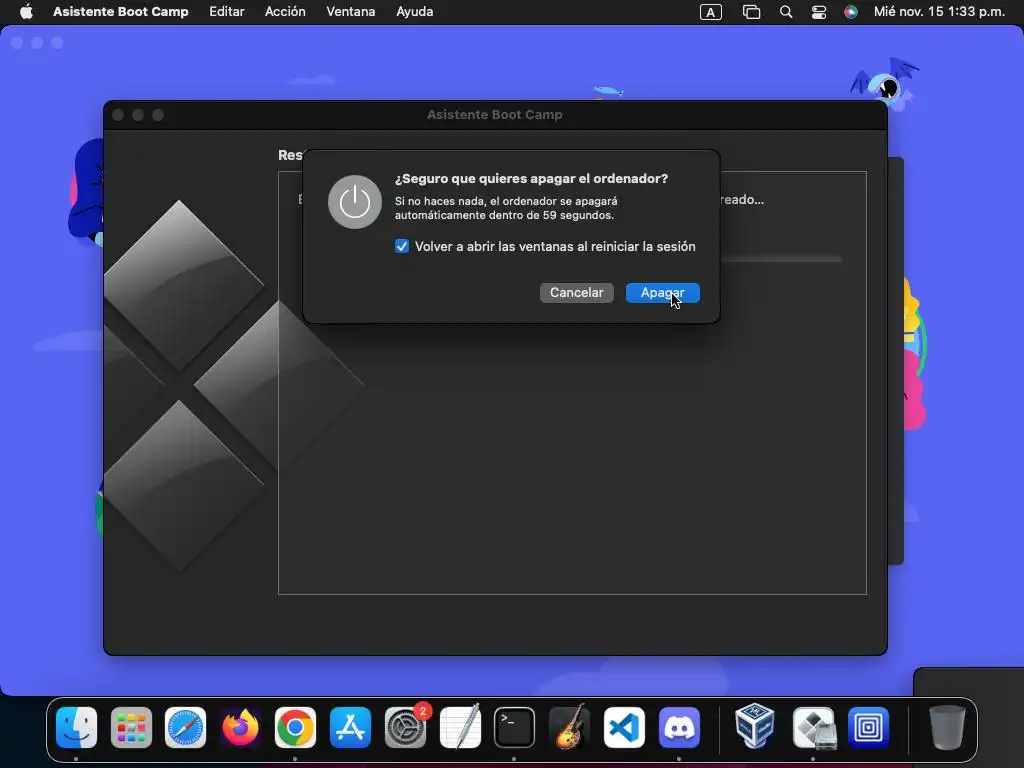This screenshot has height=768, width=1024.
Task: Open the Ventana menu
Action: pos(351,12)
